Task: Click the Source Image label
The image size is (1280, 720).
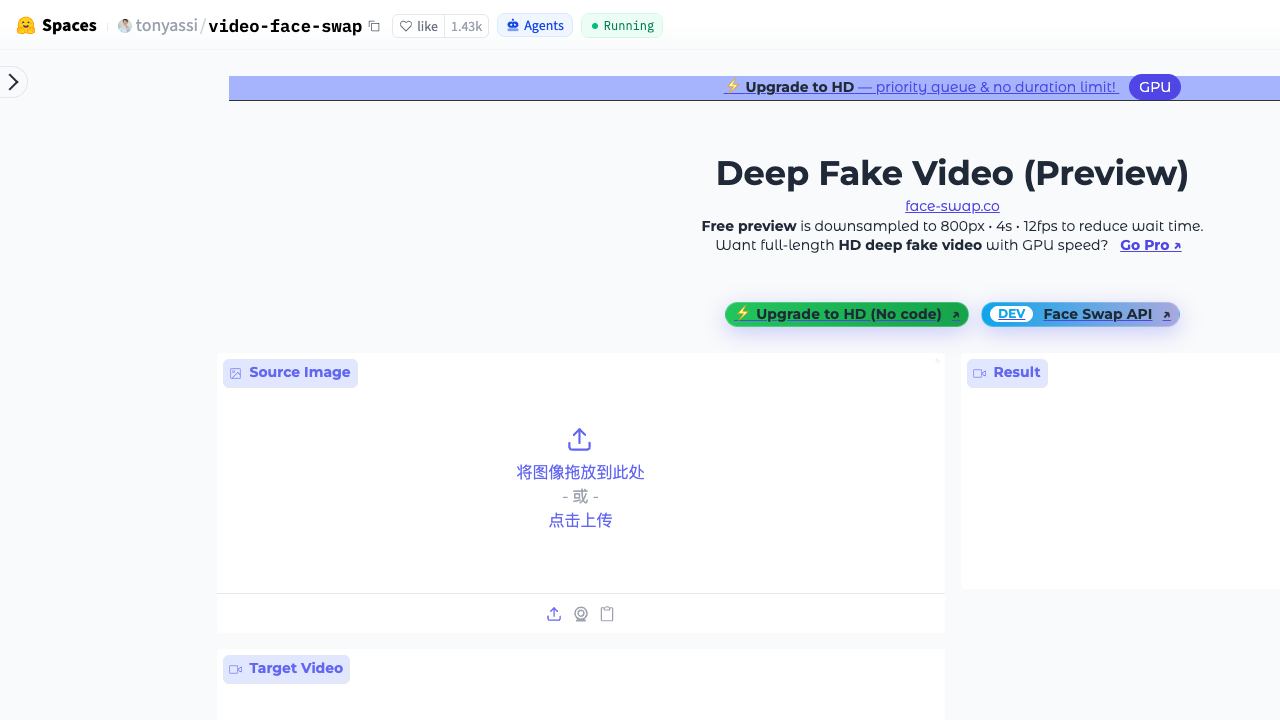Action: (x=290, y=373)
